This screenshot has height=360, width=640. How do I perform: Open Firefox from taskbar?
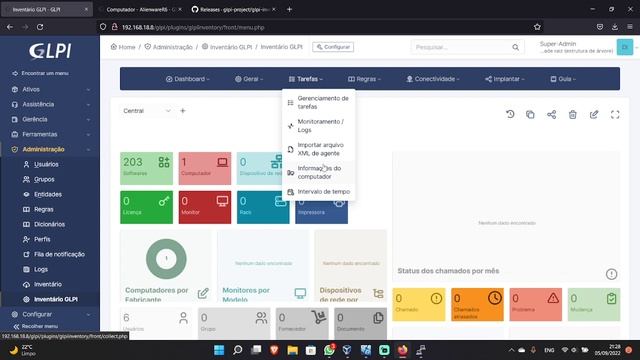click(x=402, y=350)
